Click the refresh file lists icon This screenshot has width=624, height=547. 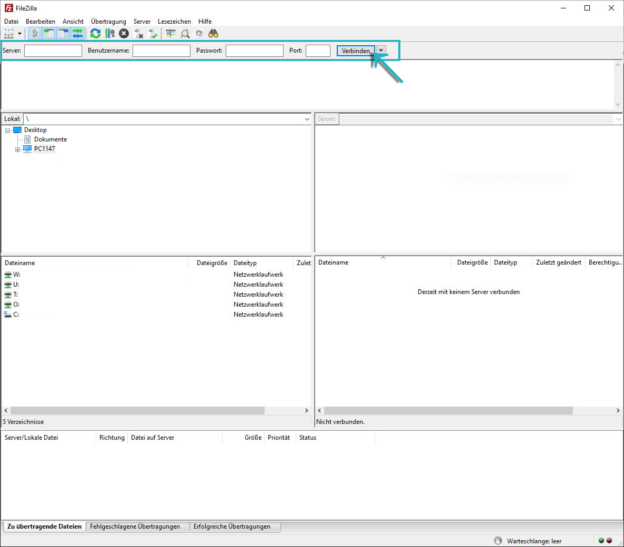[95, 33]
